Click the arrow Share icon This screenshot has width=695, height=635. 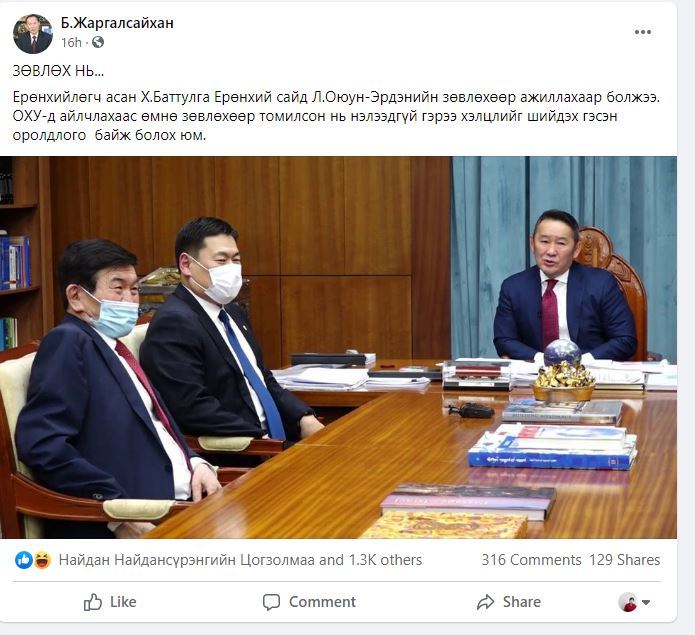(x=485, y=602)
